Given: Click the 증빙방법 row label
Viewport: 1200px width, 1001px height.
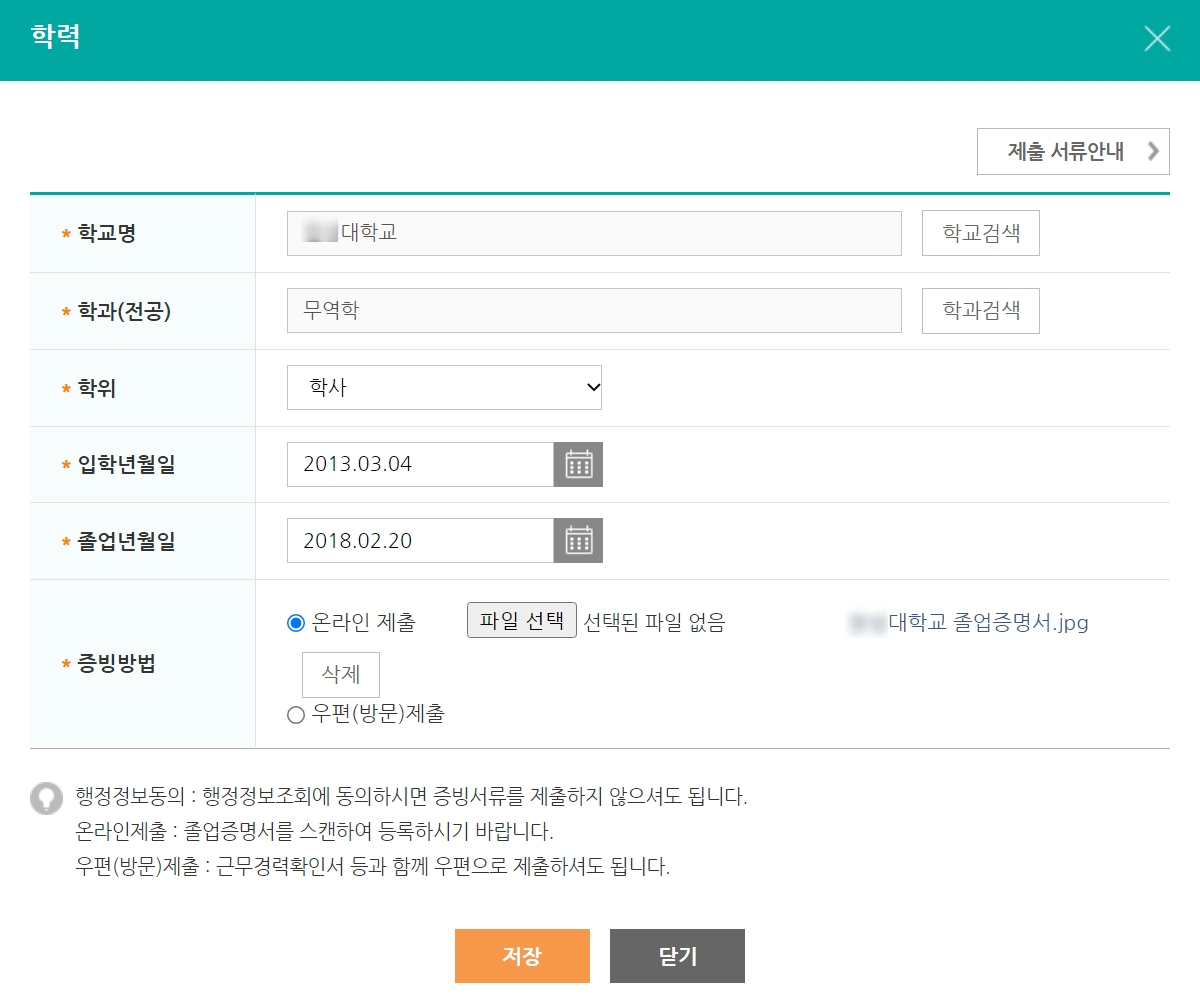Looking at the screenshot, I should (116, 664).
